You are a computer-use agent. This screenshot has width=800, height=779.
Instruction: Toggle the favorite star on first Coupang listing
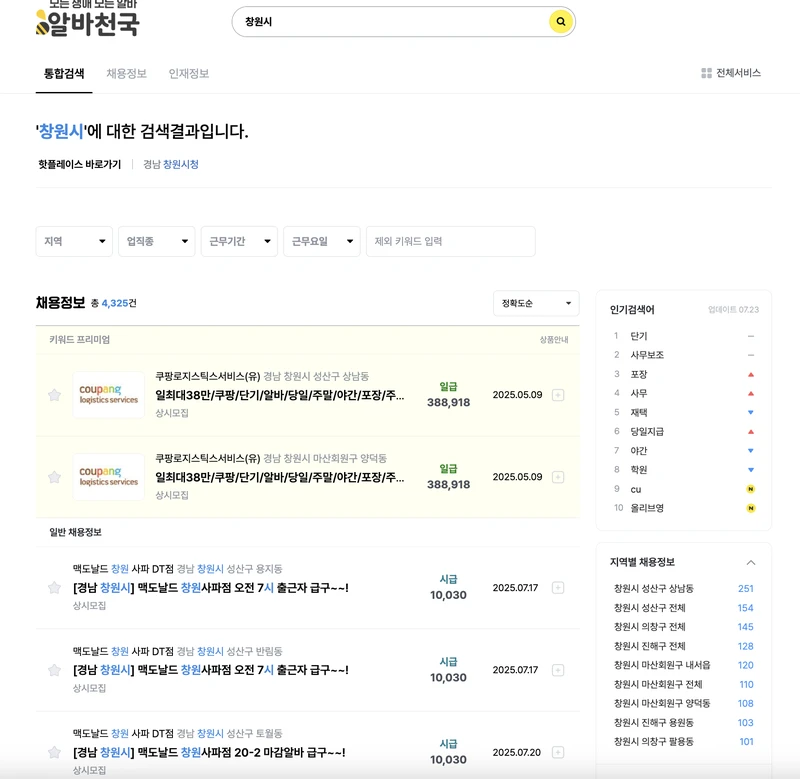pyautogui.click(x=54, y=395)
